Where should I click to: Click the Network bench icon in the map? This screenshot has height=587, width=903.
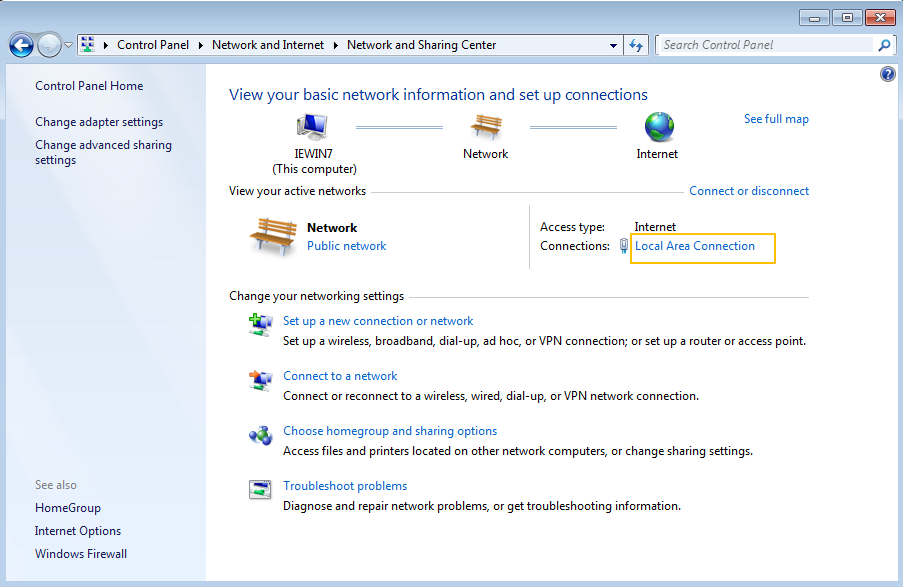pos(485,127)
